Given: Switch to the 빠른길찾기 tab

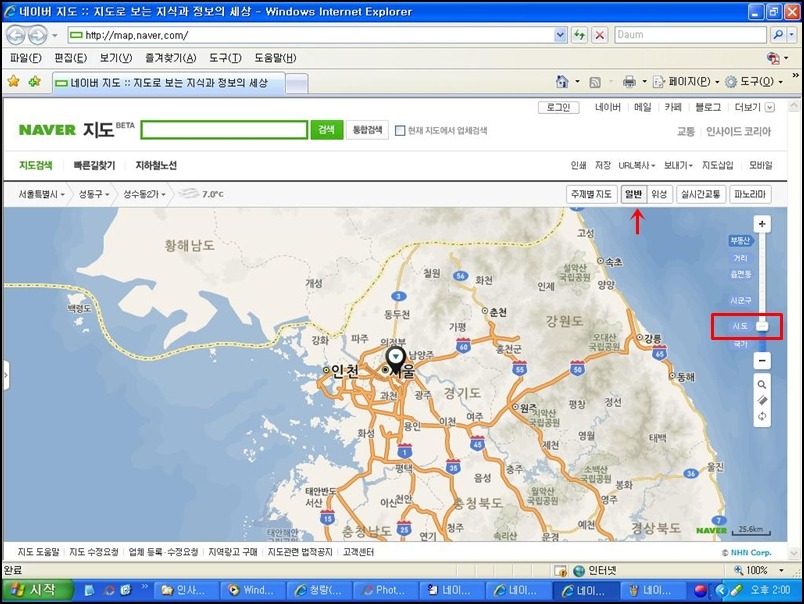Looking at the screenshot, I should (x=94, y=165).
